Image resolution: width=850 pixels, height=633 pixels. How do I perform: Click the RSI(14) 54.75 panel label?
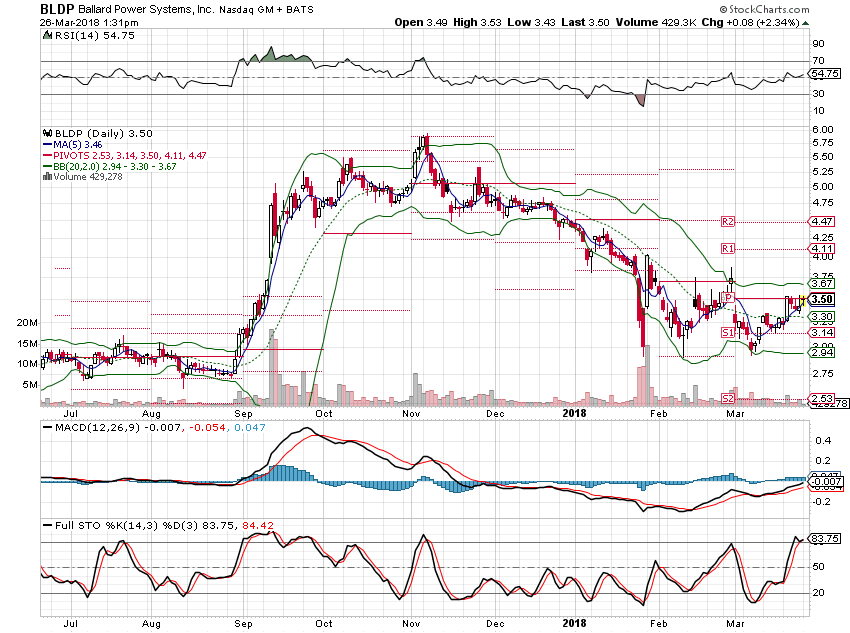95,35
